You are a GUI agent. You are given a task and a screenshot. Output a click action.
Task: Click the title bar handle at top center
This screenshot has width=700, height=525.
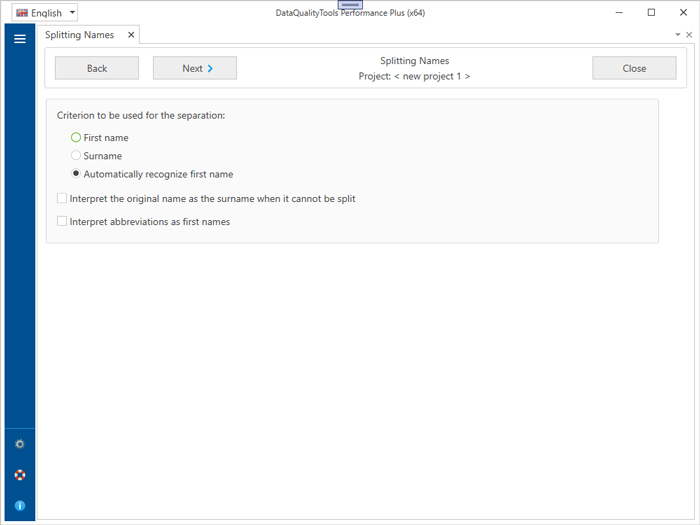coord(350,5)
